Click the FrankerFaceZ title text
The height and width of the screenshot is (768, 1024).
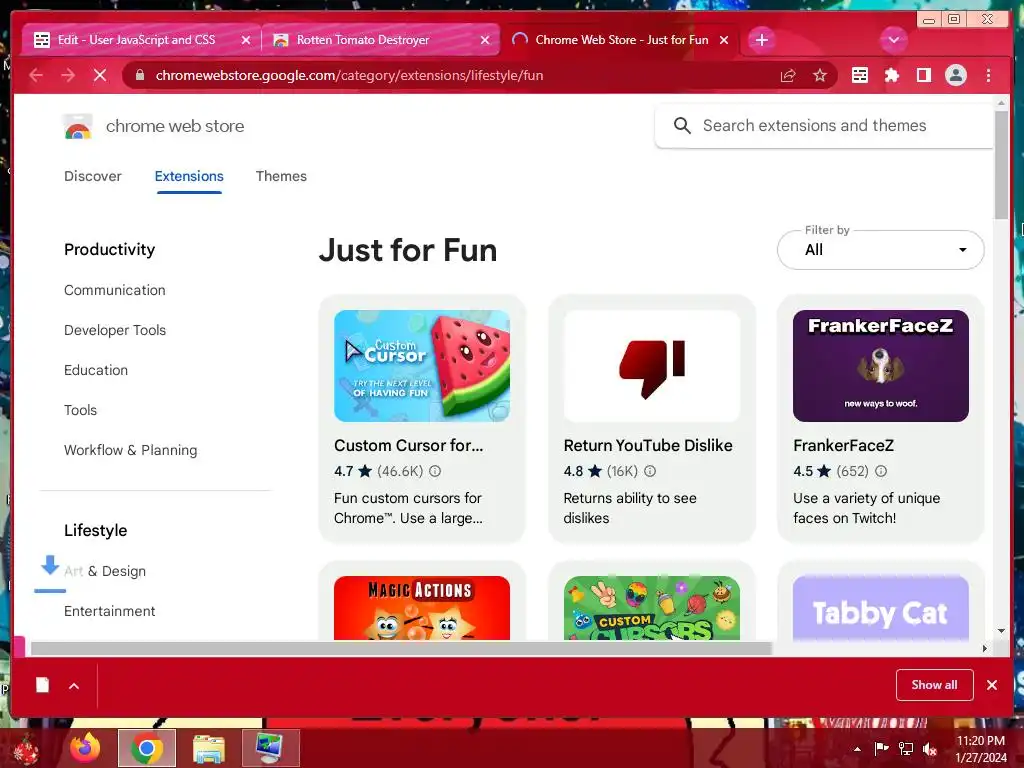(x=843, y=445)
